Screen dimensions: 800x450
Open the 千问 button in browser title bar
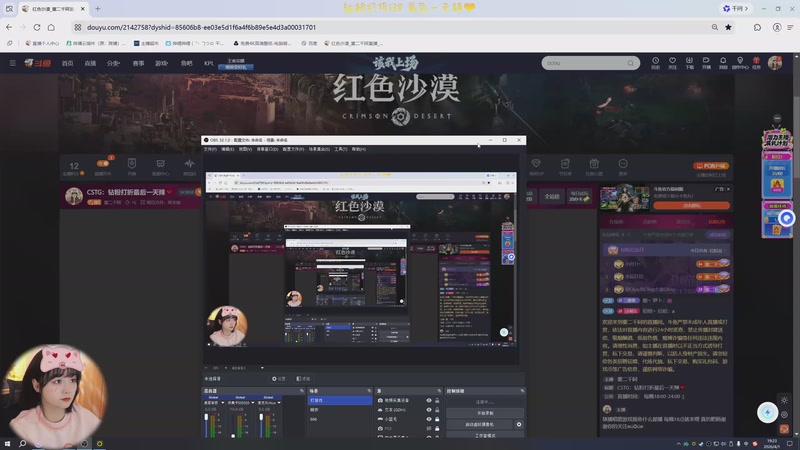[735, 8]
